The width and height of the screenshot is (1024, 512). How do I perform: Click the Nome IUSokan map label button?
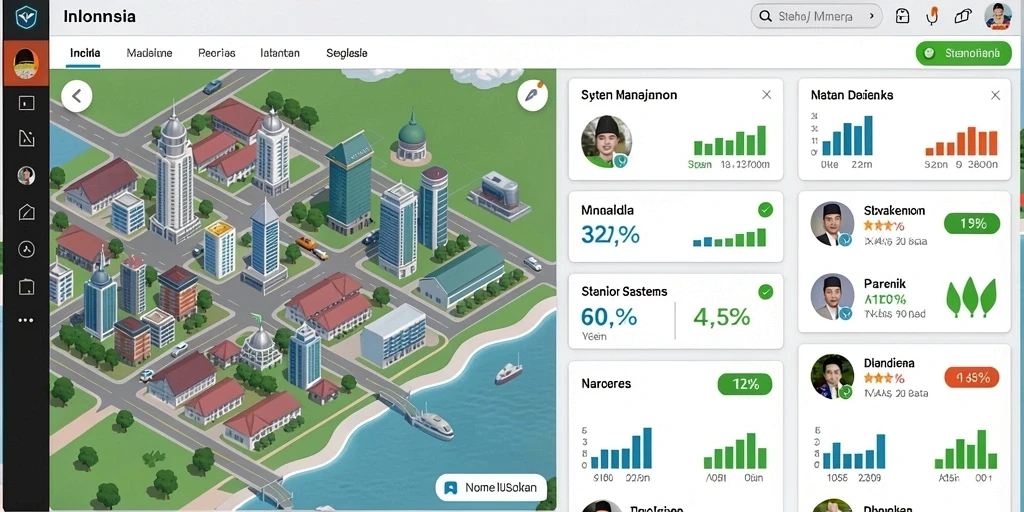pos(491,487)
